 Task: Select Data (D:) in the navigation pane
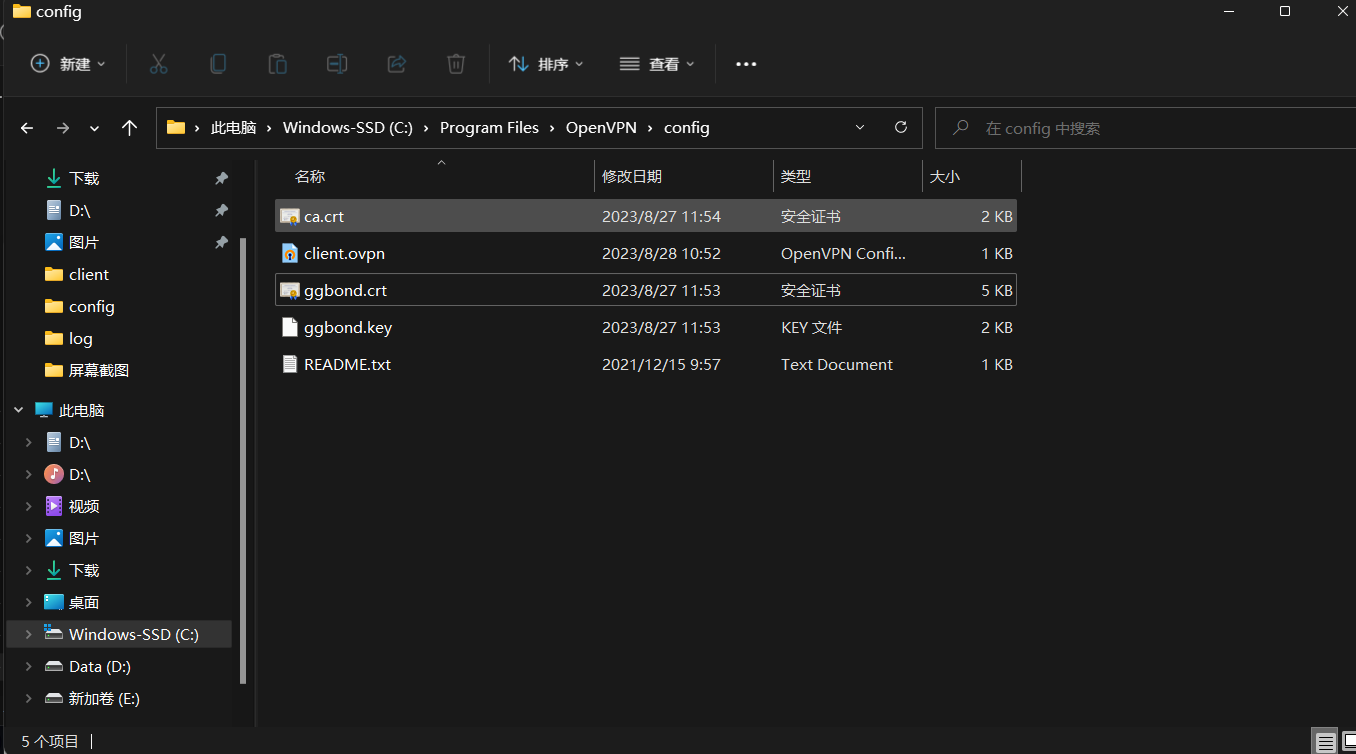click(x=100, y=666)
